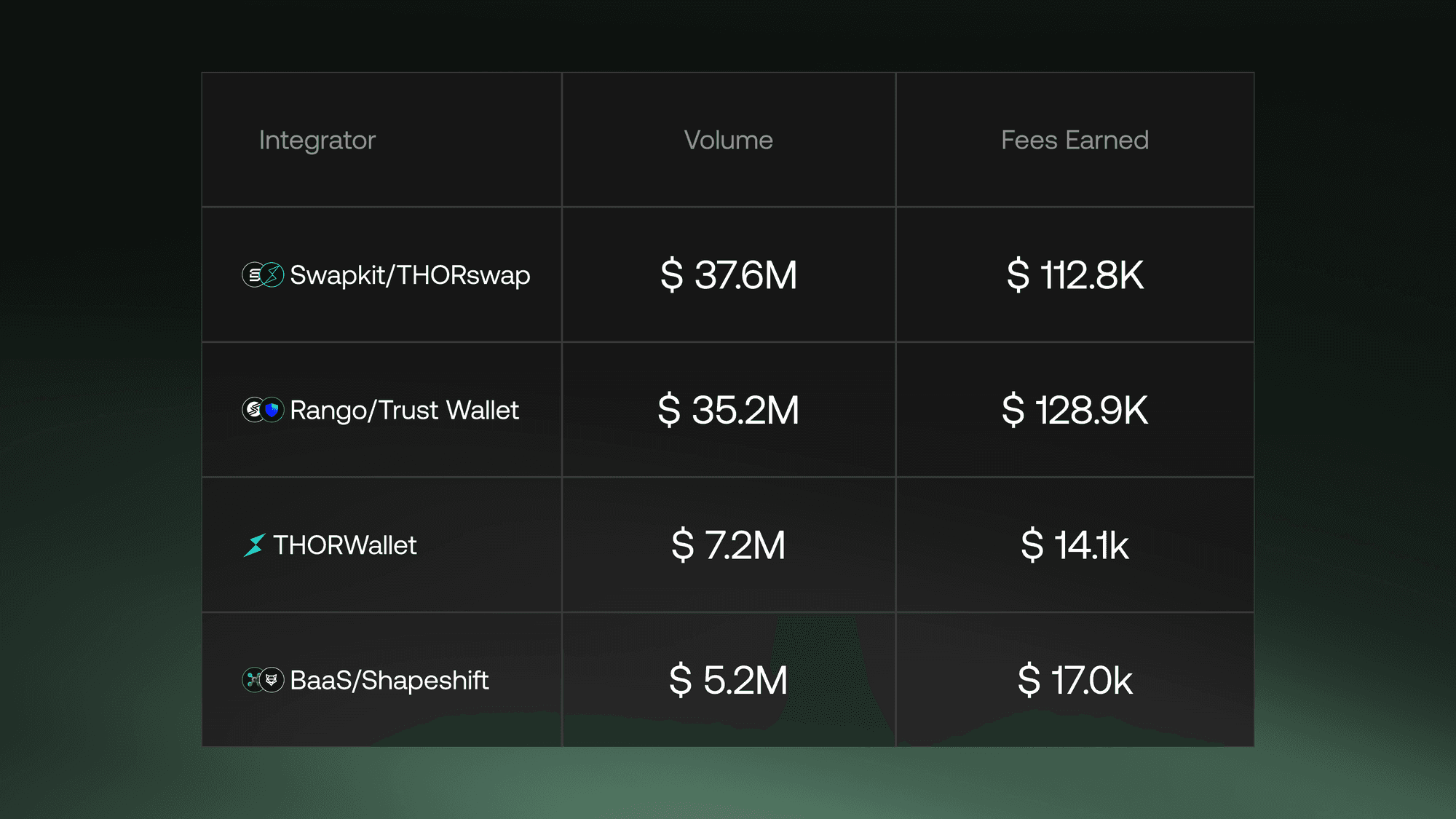Image resolution: width=1456 pixels, height=819 pixels.
Task: Select the Volume column header
Action: (x=728, y=140)
